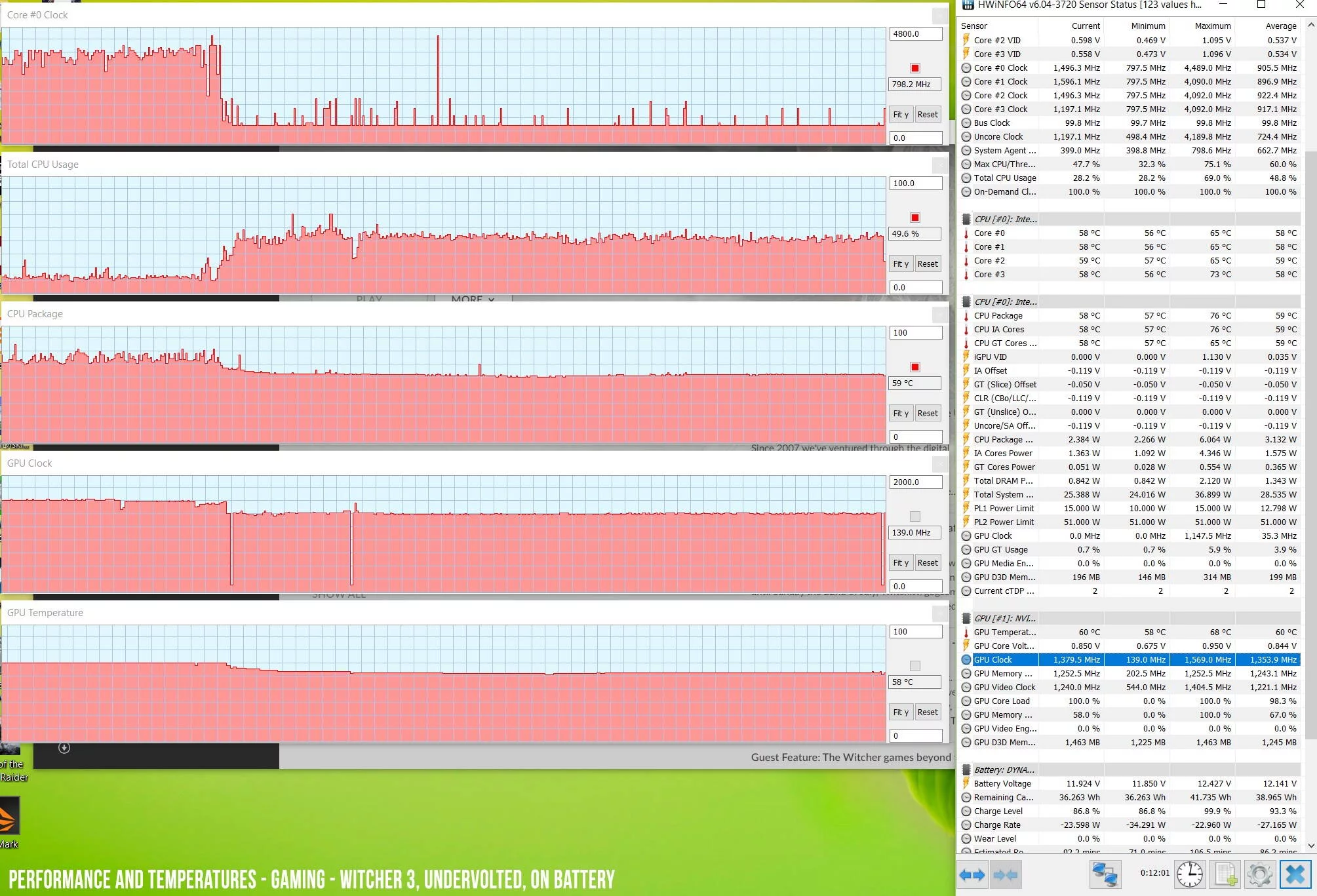Click the minimum 0 field in CPU Package graph
Viewport: 1317px width, 896px height.
coord(915,437)
